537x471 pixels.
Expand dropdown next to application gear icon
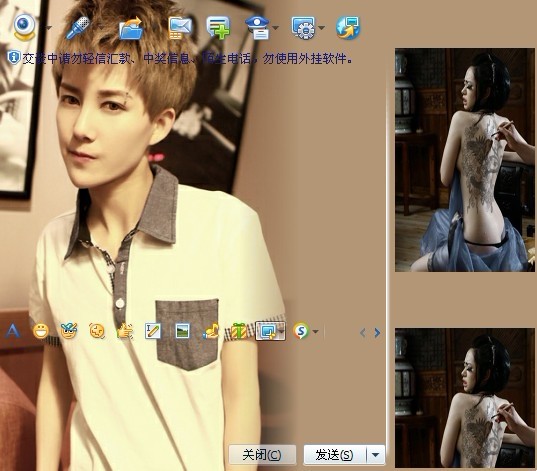321,27
